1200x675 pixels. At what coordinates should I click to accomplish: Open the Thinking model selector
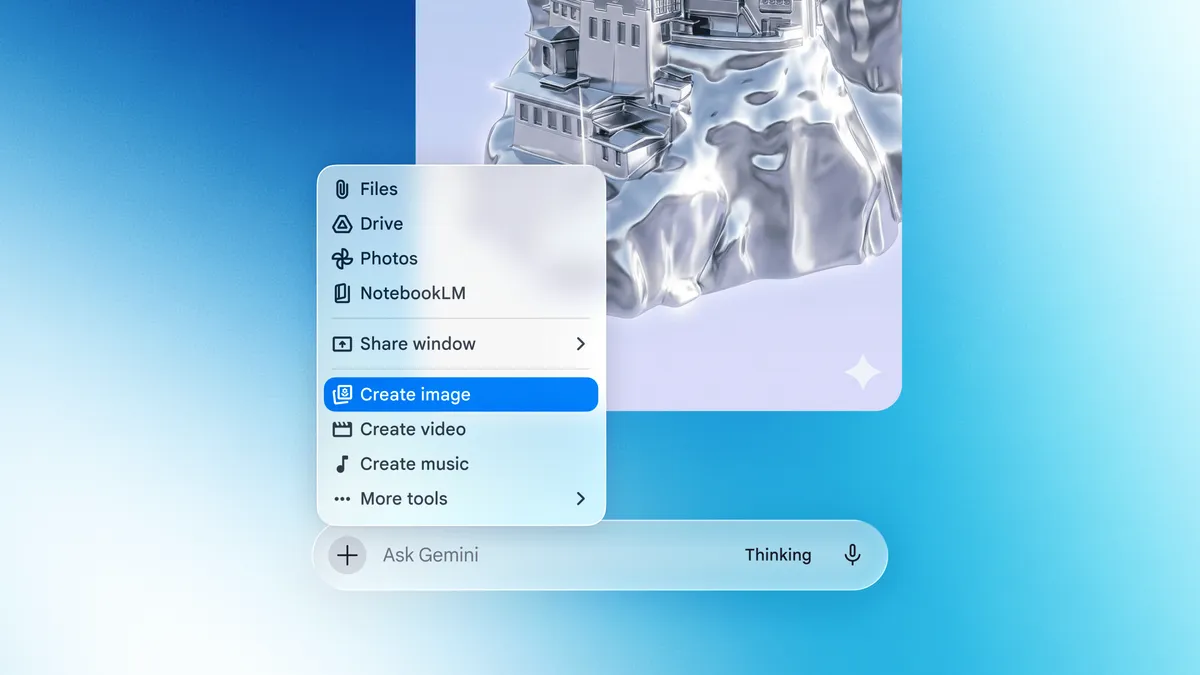pos(778,555)
